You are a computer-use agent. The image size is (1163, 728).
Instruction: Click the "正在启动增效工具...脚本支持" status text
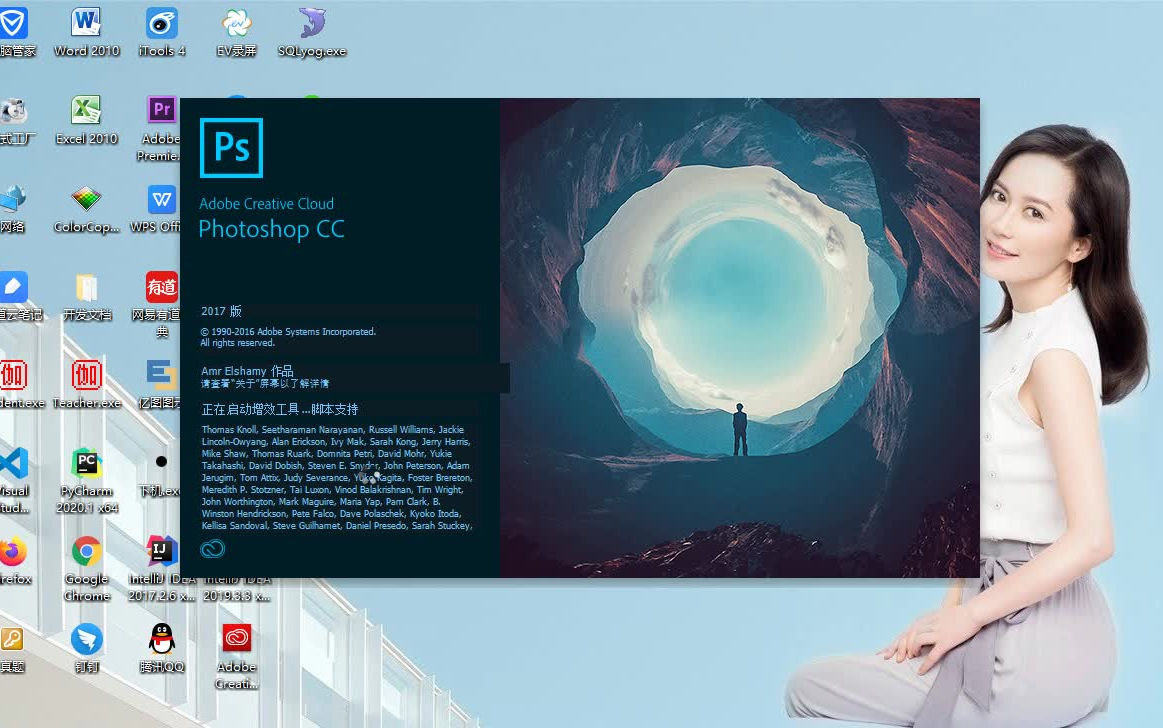[280, 409]
